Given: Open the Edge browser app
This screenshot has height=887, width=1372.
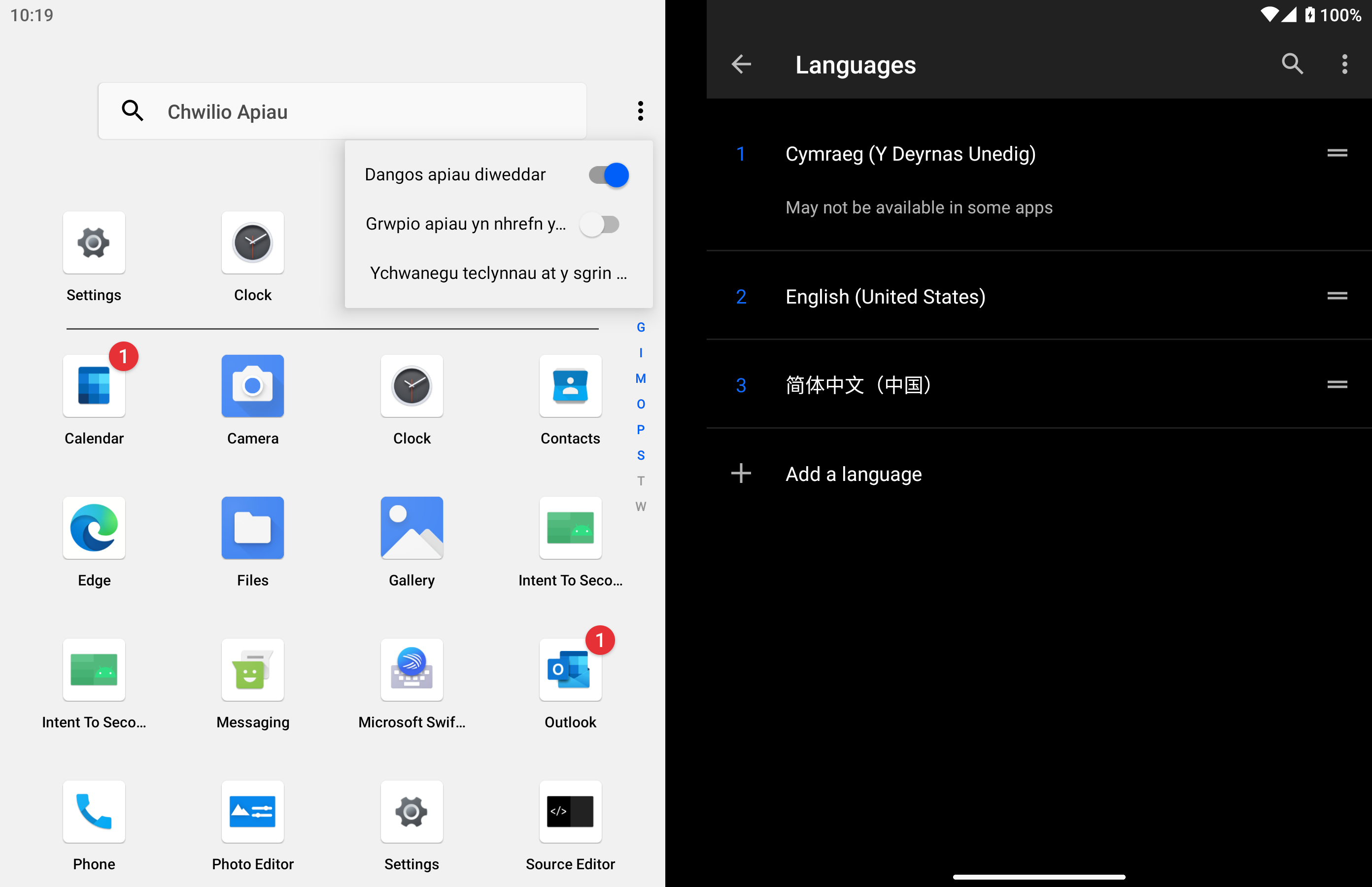Looking at the screenshot, I should pyautogui.click(x=94, y=528).
